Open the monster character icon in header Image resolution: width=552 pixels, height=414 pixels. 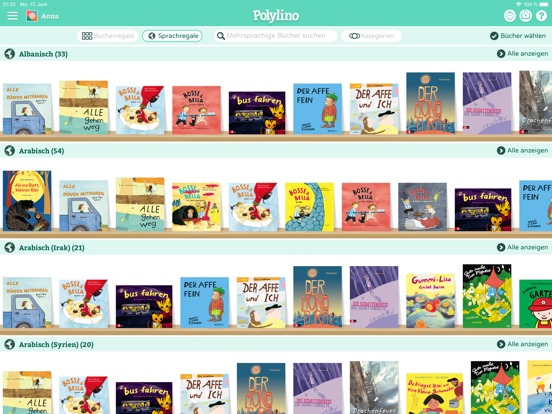click(509, 16)
